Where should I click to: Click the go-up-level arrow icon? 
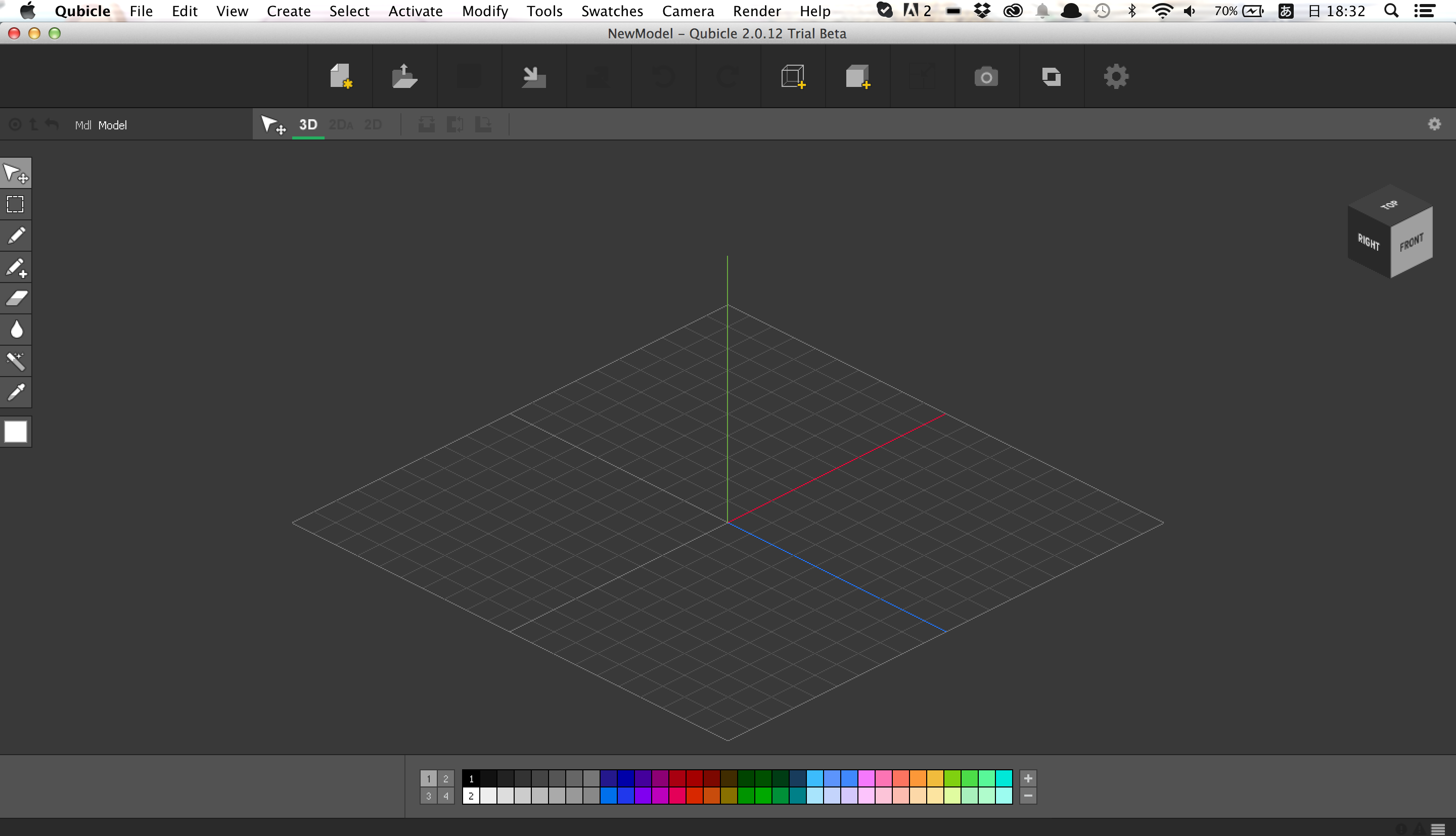(x=34, y=124)
